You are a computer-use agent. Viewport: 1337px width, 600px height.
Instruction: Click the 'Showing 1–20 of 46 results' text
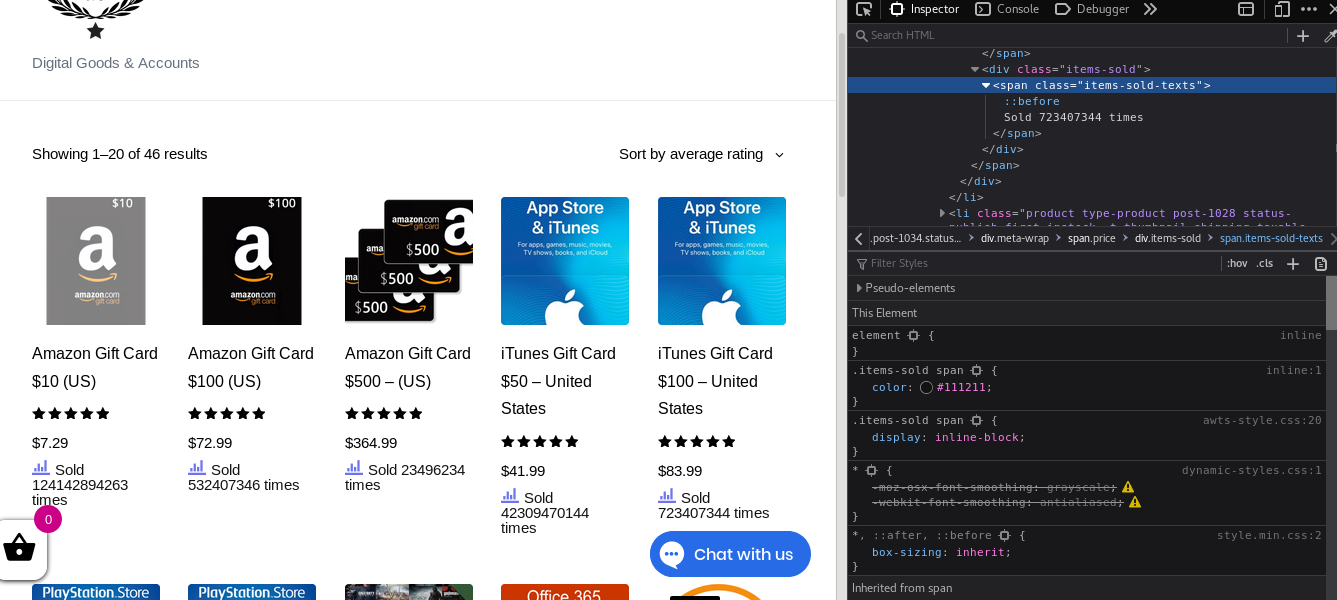click(120, 154)
